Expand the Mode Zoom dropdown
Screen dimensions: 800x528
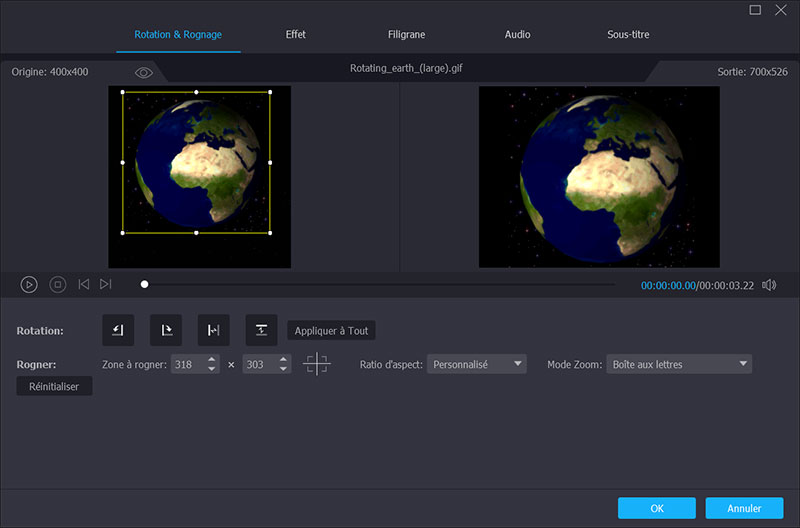[x=678, y=365]
